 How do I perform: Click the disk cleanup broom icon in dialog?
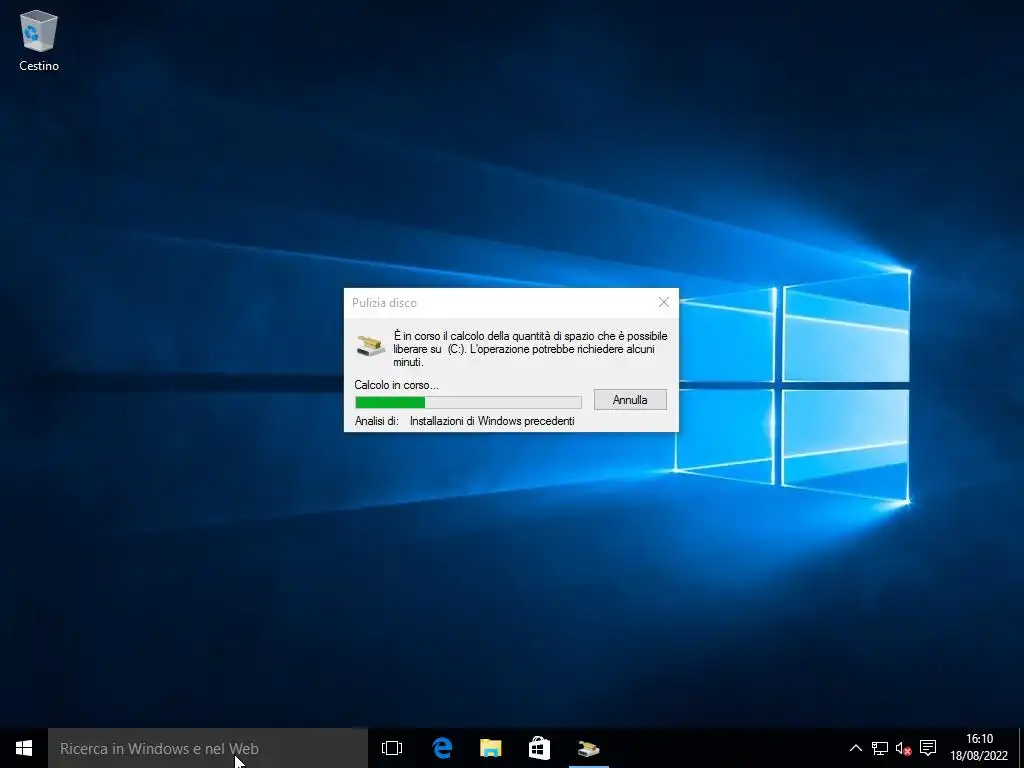(370, 345)
